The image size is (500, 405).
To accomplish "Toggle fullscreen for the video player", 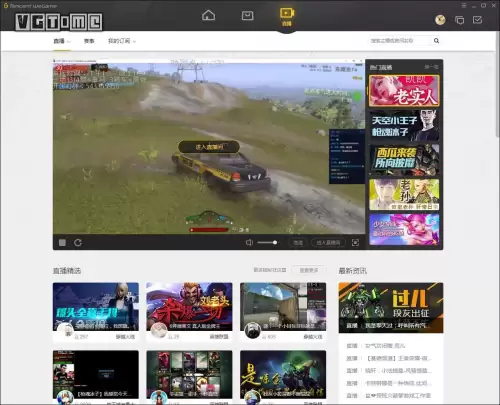I will click(x=355, y=242).
